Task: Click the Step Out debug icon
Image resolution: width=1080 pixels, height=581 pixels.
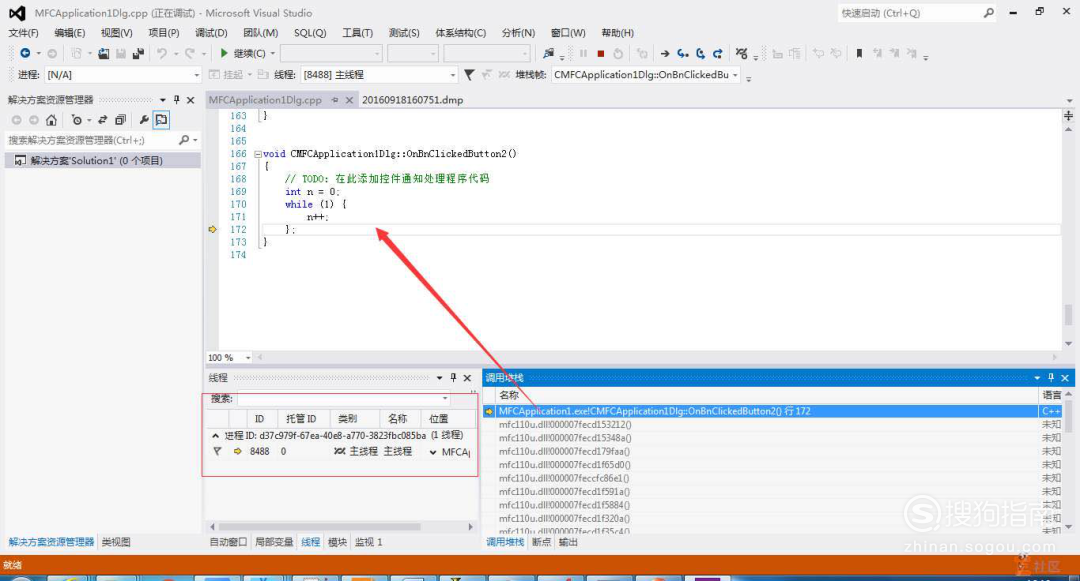Action: point(718,53)
